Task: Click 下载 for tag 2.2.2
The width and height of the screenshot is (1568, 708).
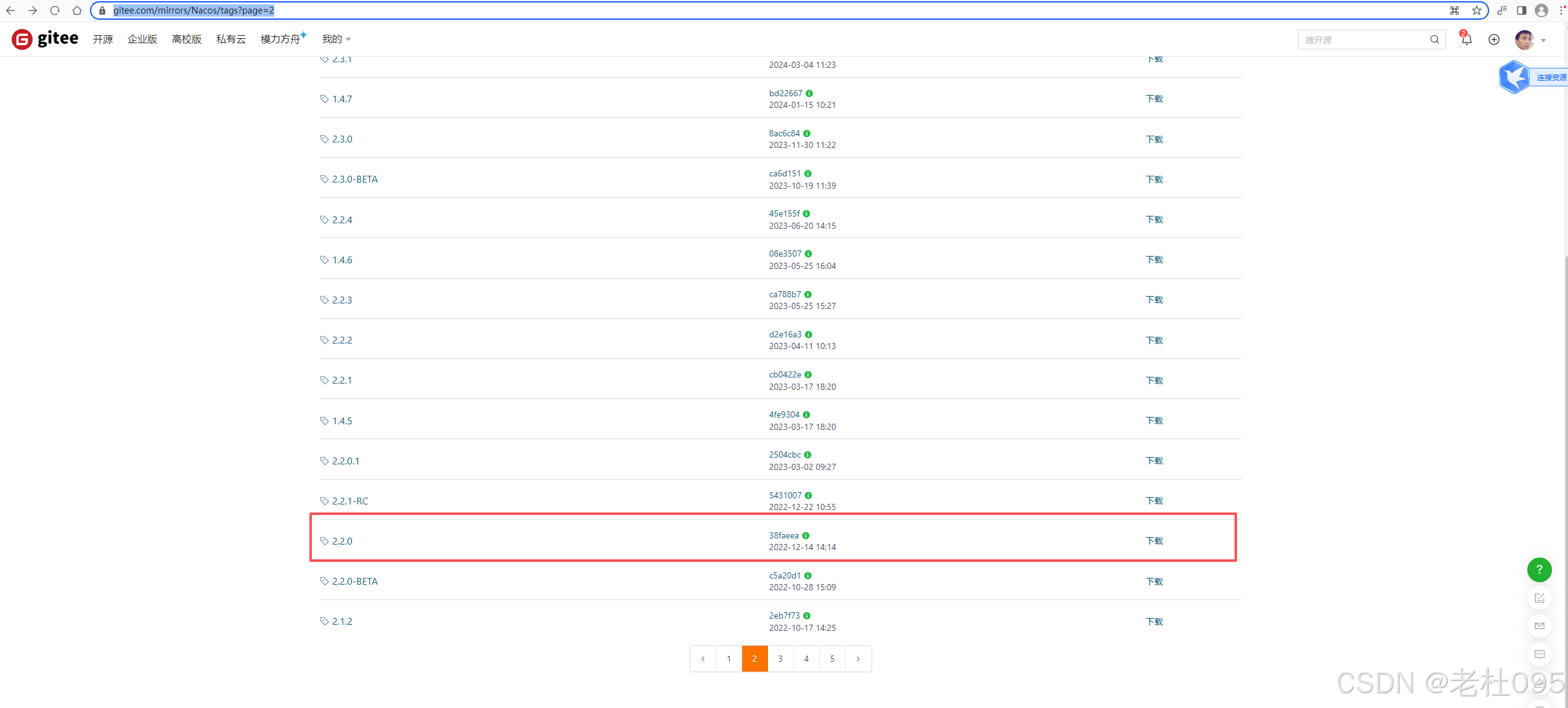Action: [x=1154, y=340]
